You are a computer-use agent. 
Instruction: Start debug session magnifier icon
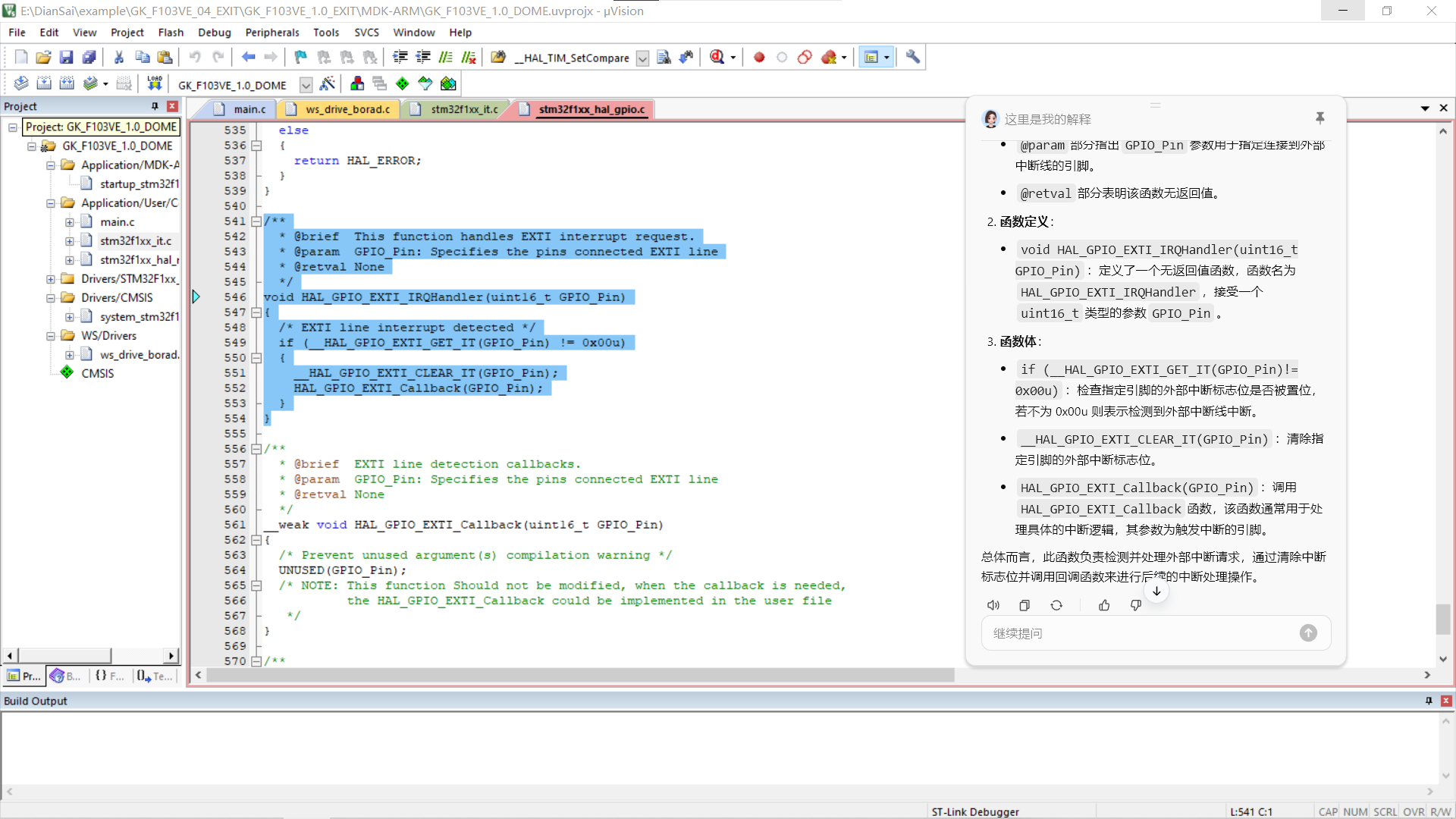[x=717, y=57]
